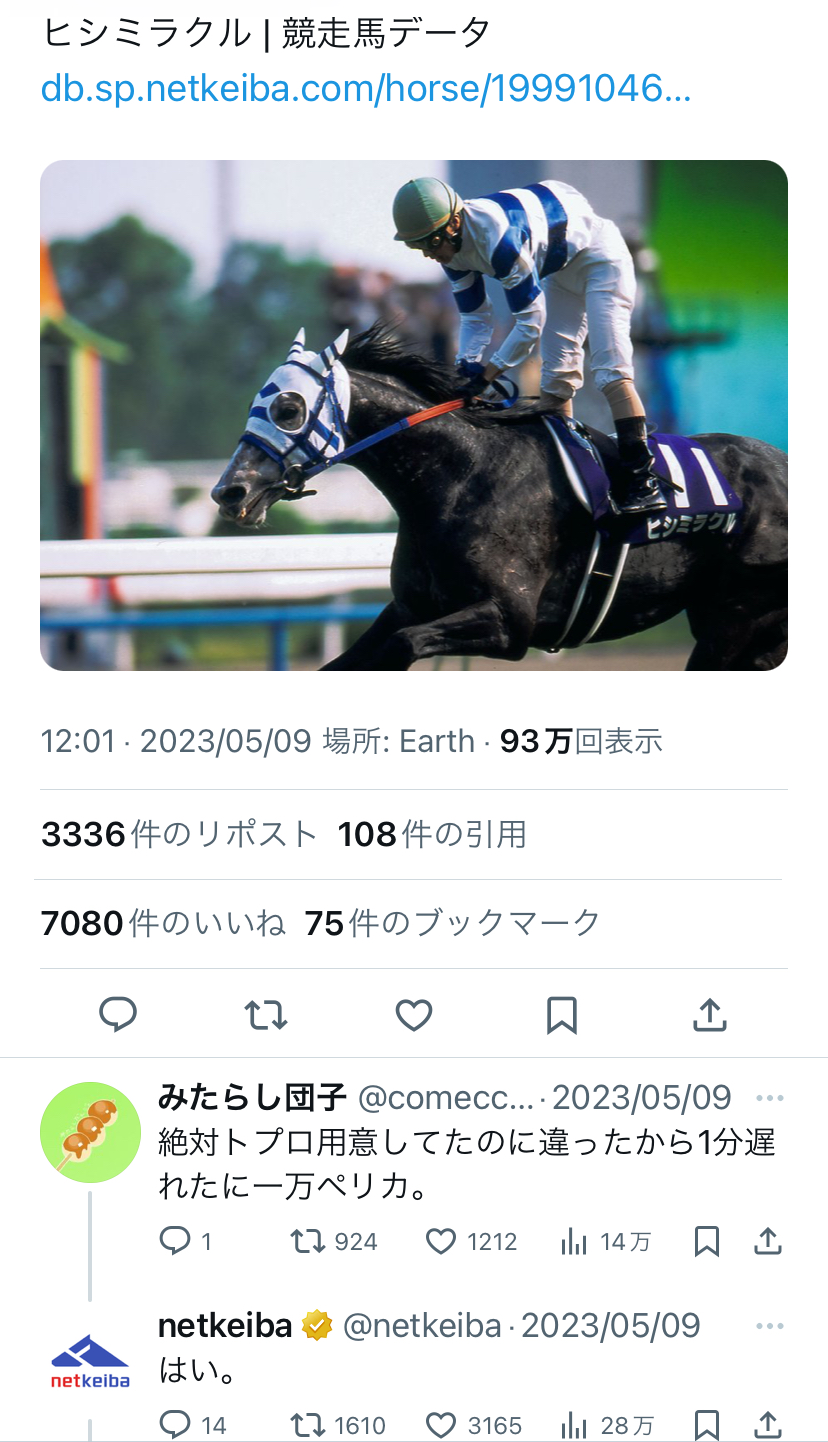Image resolution: width=828 pixels, height=1442 pixels.
Task: Repost the main tweet
Action: pos(266,1015)
